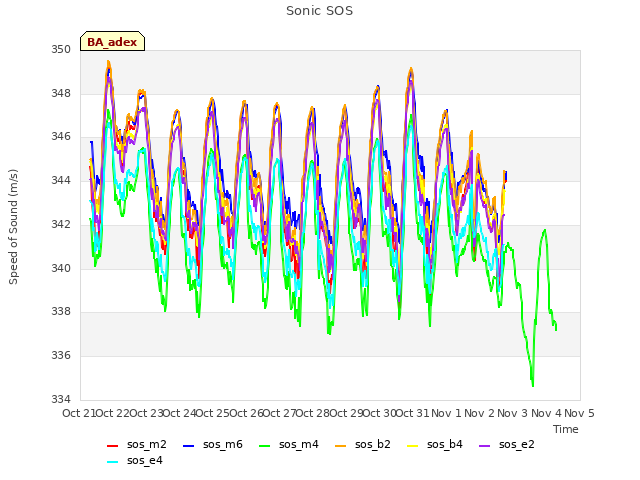Click the Oct 21 x-axis date label

79,413
